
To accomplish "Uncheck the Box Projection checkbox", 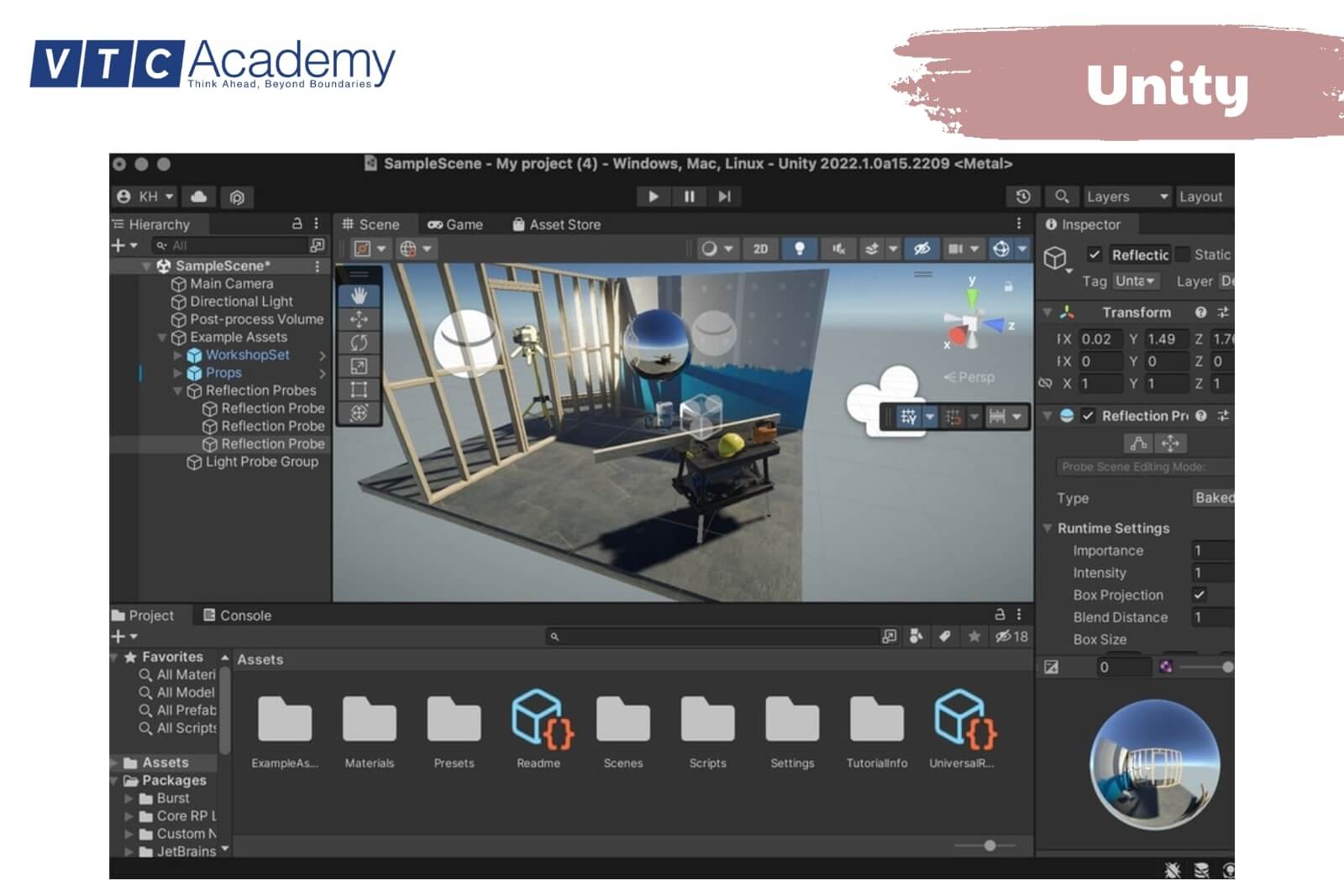I will pos(1199,595).
